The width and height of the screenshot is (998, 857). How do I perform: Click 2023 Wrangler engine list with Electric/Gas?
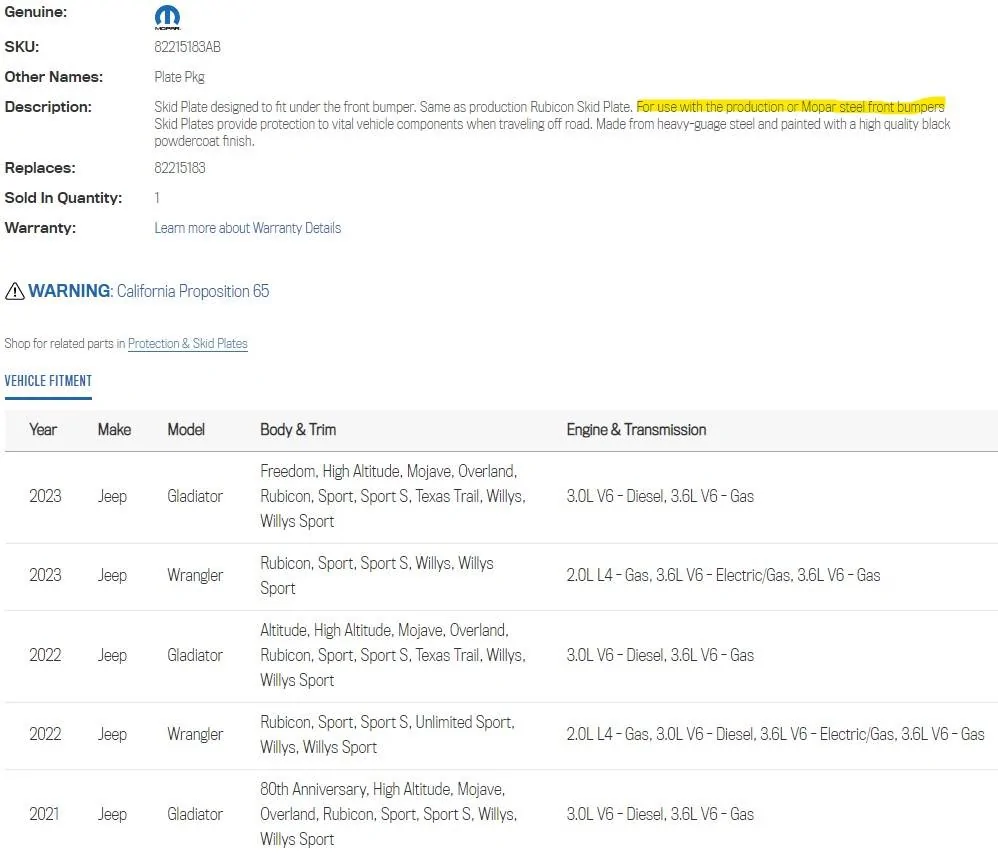(724, 576)
